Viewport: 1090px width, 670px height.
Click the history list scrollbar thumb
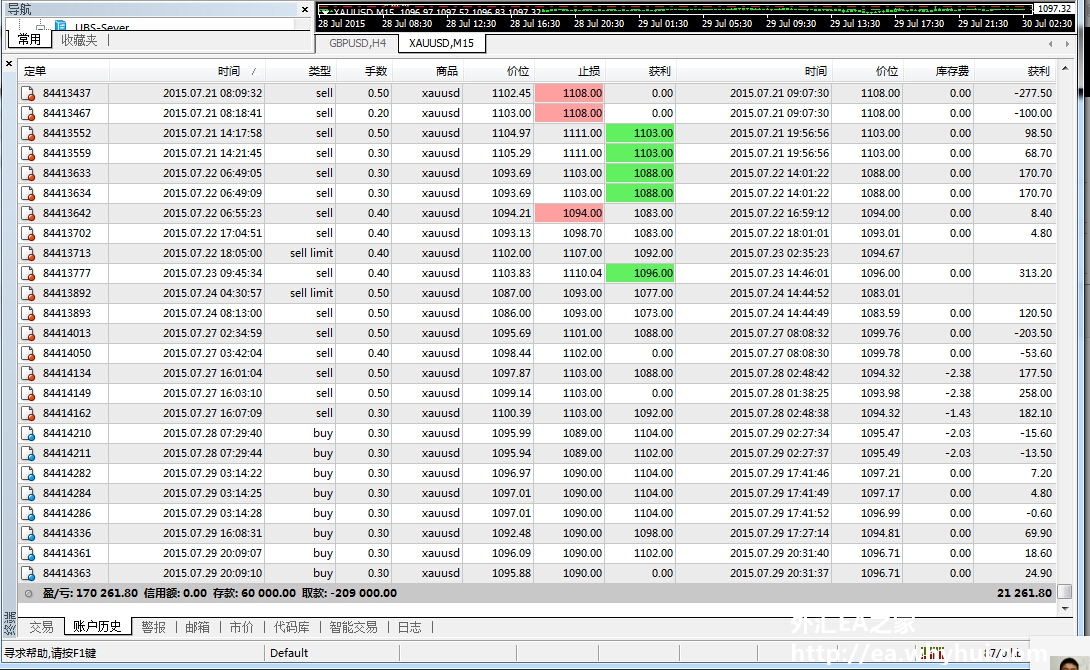point(1064,592)
